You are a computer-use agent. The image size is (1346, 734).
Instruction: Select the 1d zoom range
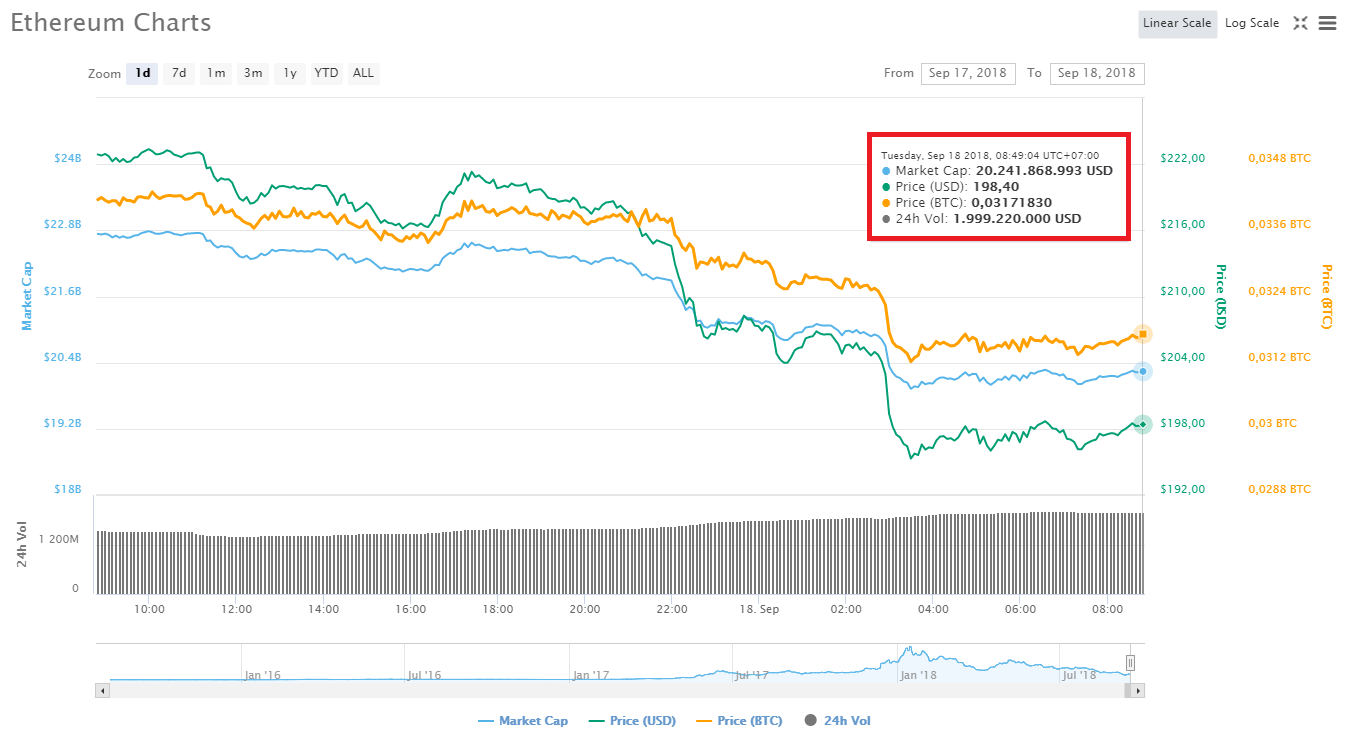tap(142, 73)
